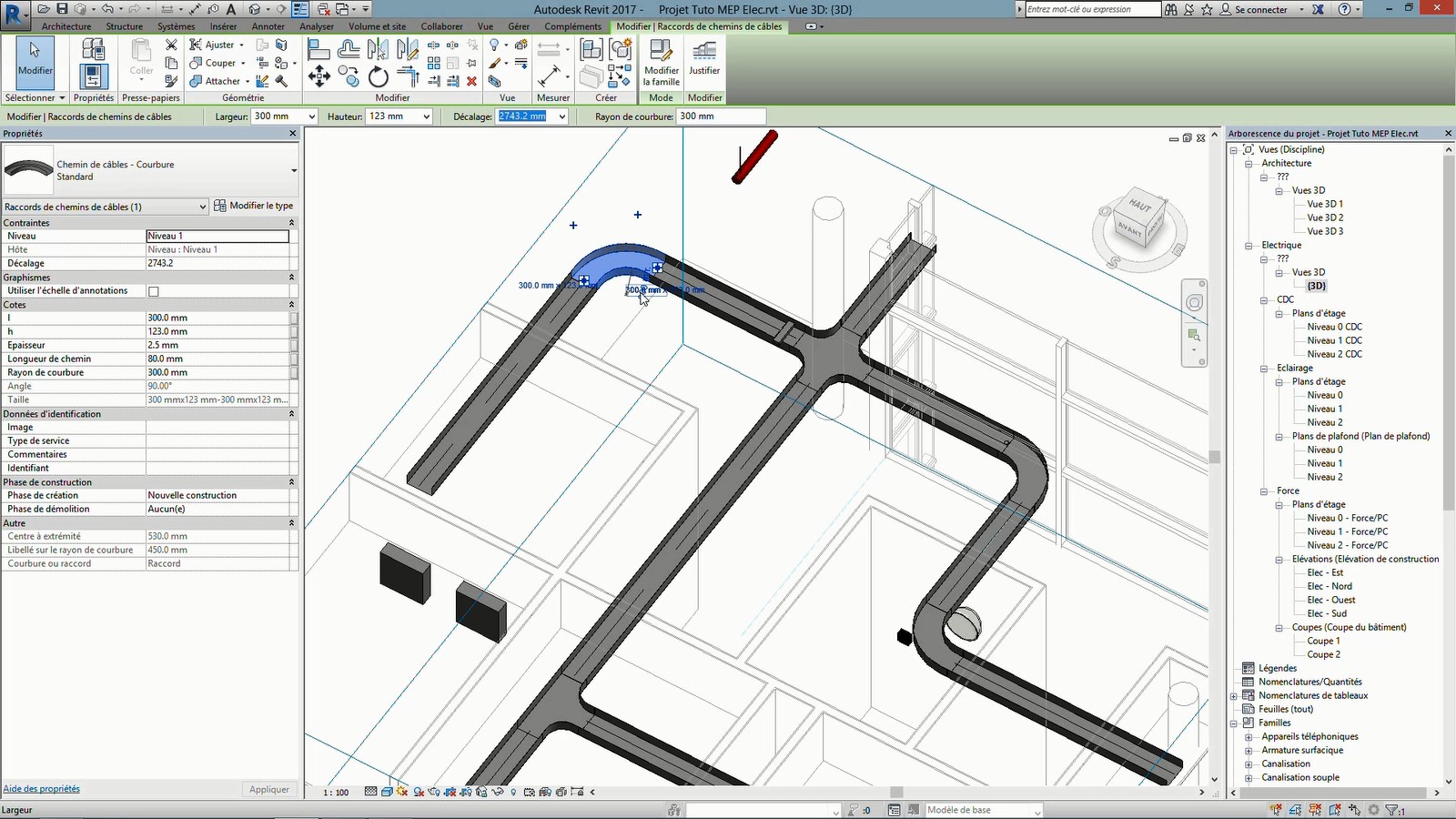
Task: Select the Rotate tool
Action: (379, 76)
